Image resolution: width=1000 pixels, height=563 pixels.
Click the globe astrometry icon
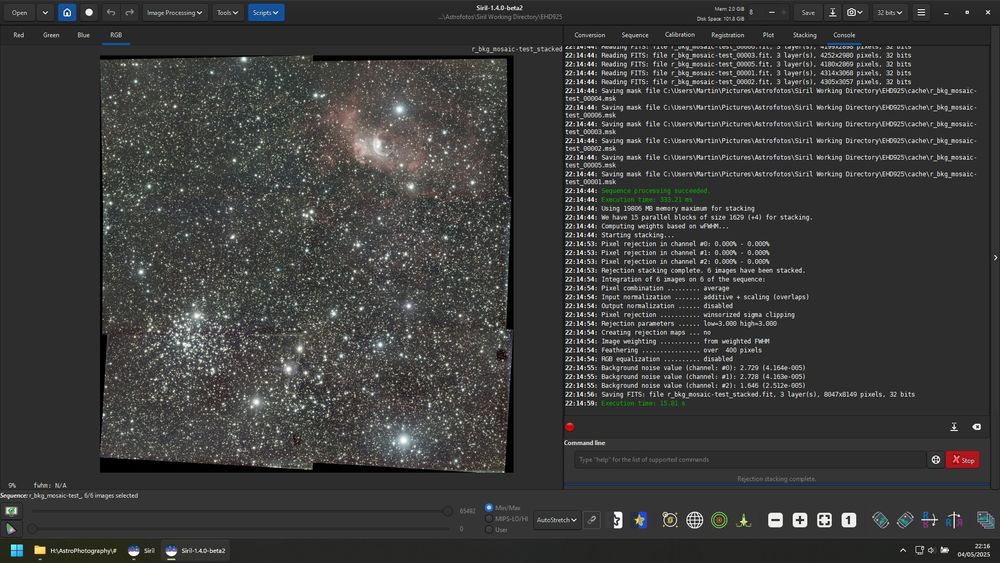[x=695, y=520]
